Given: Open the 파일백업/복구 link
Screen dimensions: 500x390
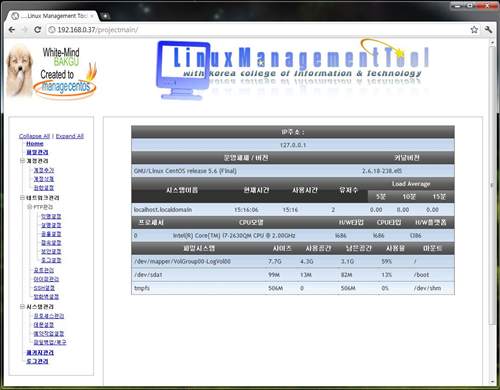Looking at the screenshot, I should click(x=50, y=342).
